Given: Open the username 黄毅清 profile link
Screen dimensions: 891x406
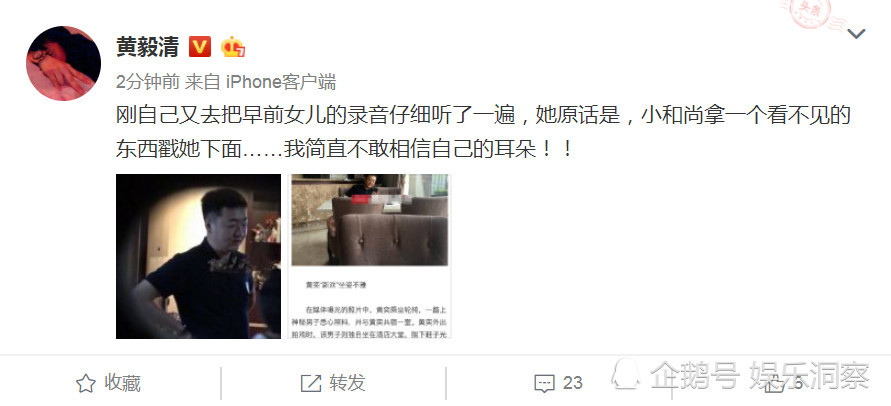Looking at the screenshot, I should coord(148,47).
